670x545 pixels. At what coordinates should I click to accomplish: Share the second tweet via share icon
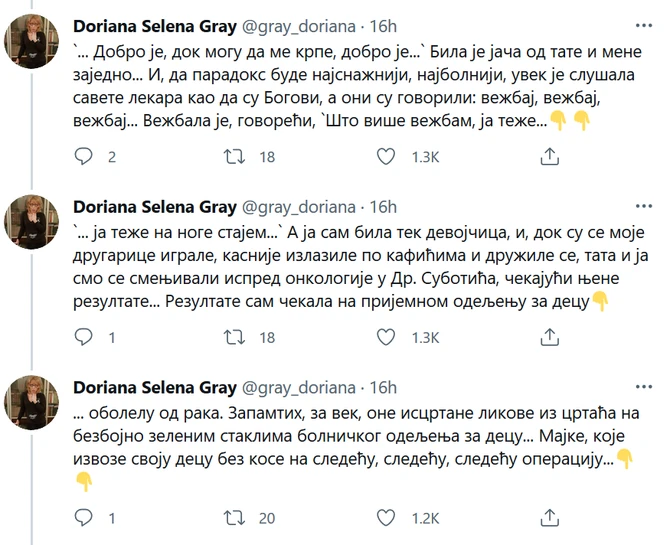pyautogui.click(x=548, y=338)
